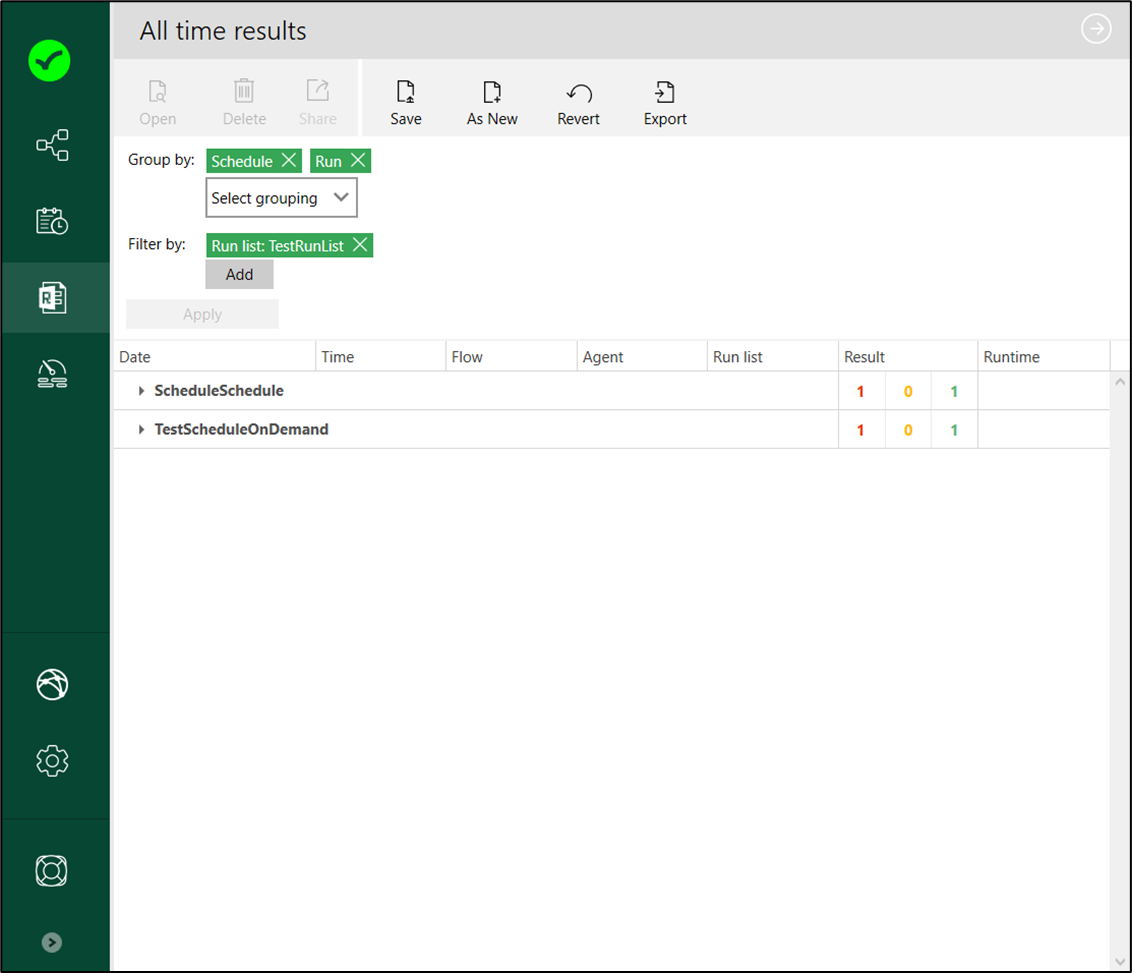The height and width of the screenshot is (973, 1132).
Task: Open the Flows section from sidebar
Action: tap(52, 145)
